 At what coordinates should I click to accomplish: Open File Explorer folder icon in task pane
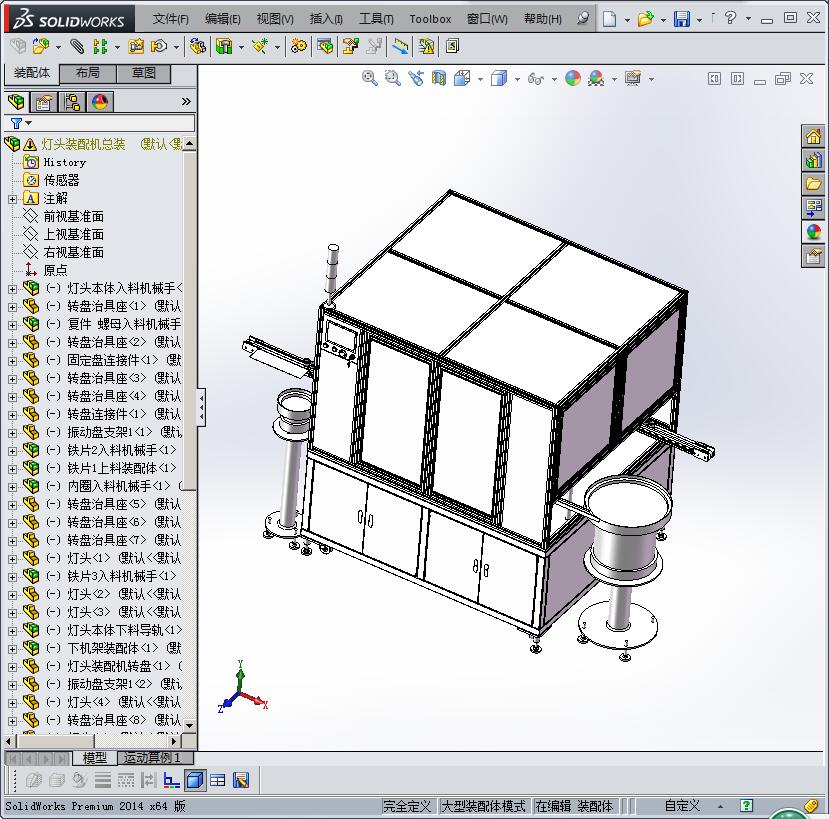[813, 184]
